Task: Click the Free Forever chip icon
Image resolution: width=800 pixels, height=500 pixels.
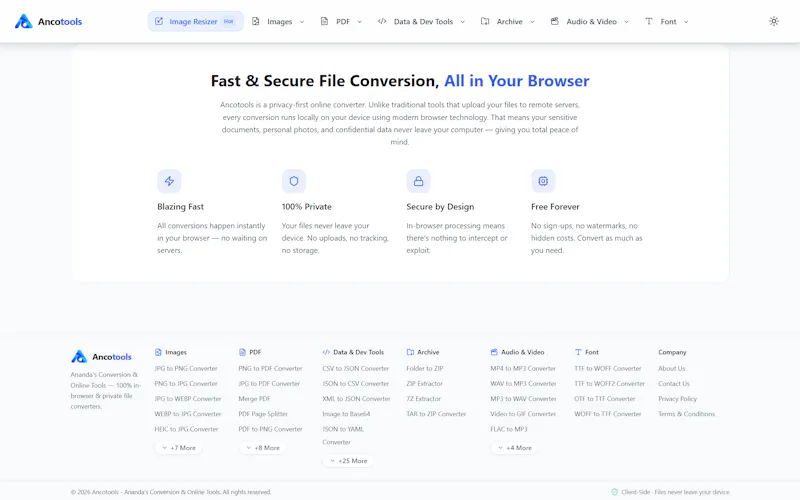Action: tap(543, 181)
